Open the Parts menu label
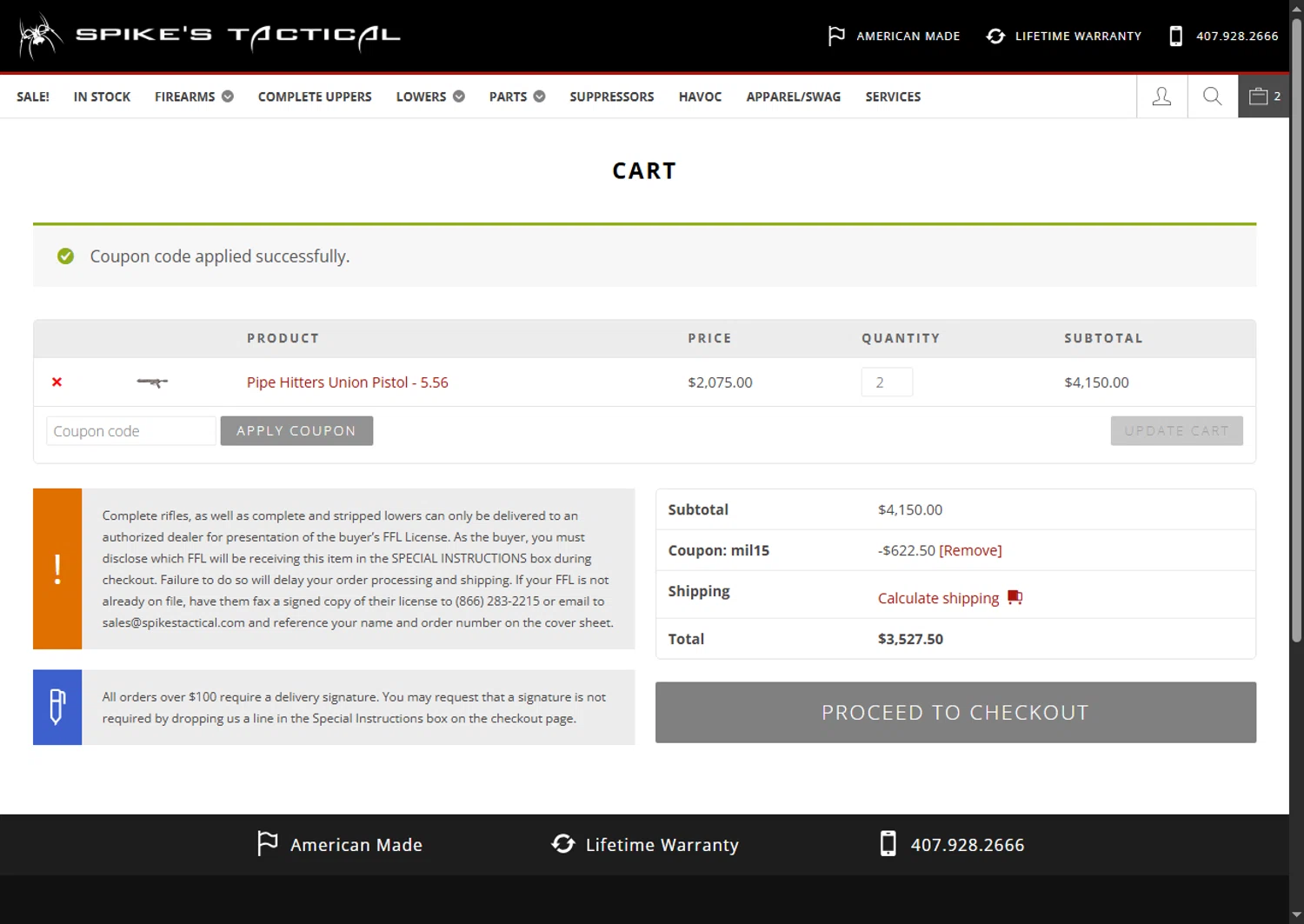The image size is (1304, 924). tap(508, 96)
